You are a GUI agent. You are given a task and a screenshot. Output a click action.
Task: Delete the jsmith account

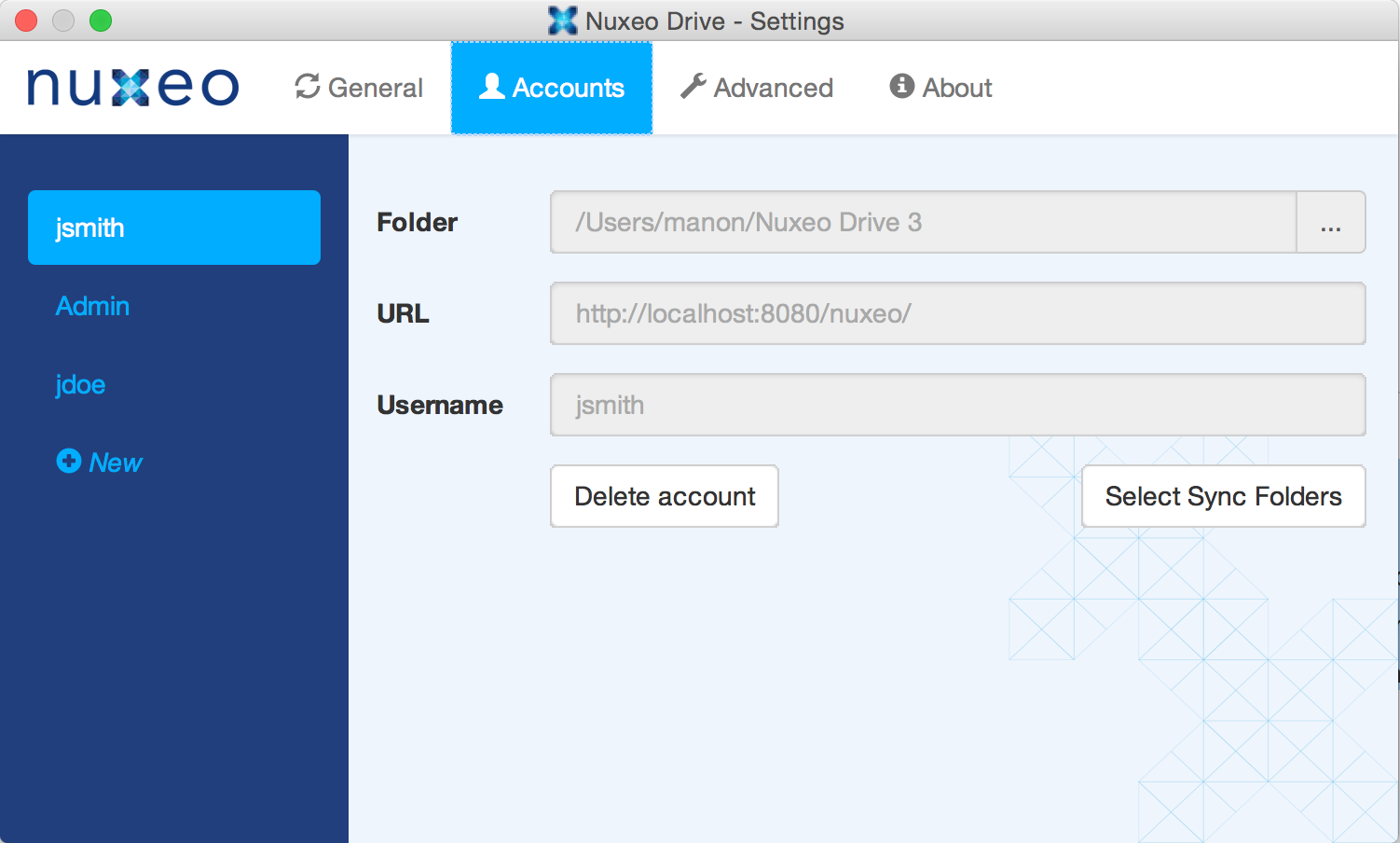pos(665,496)
